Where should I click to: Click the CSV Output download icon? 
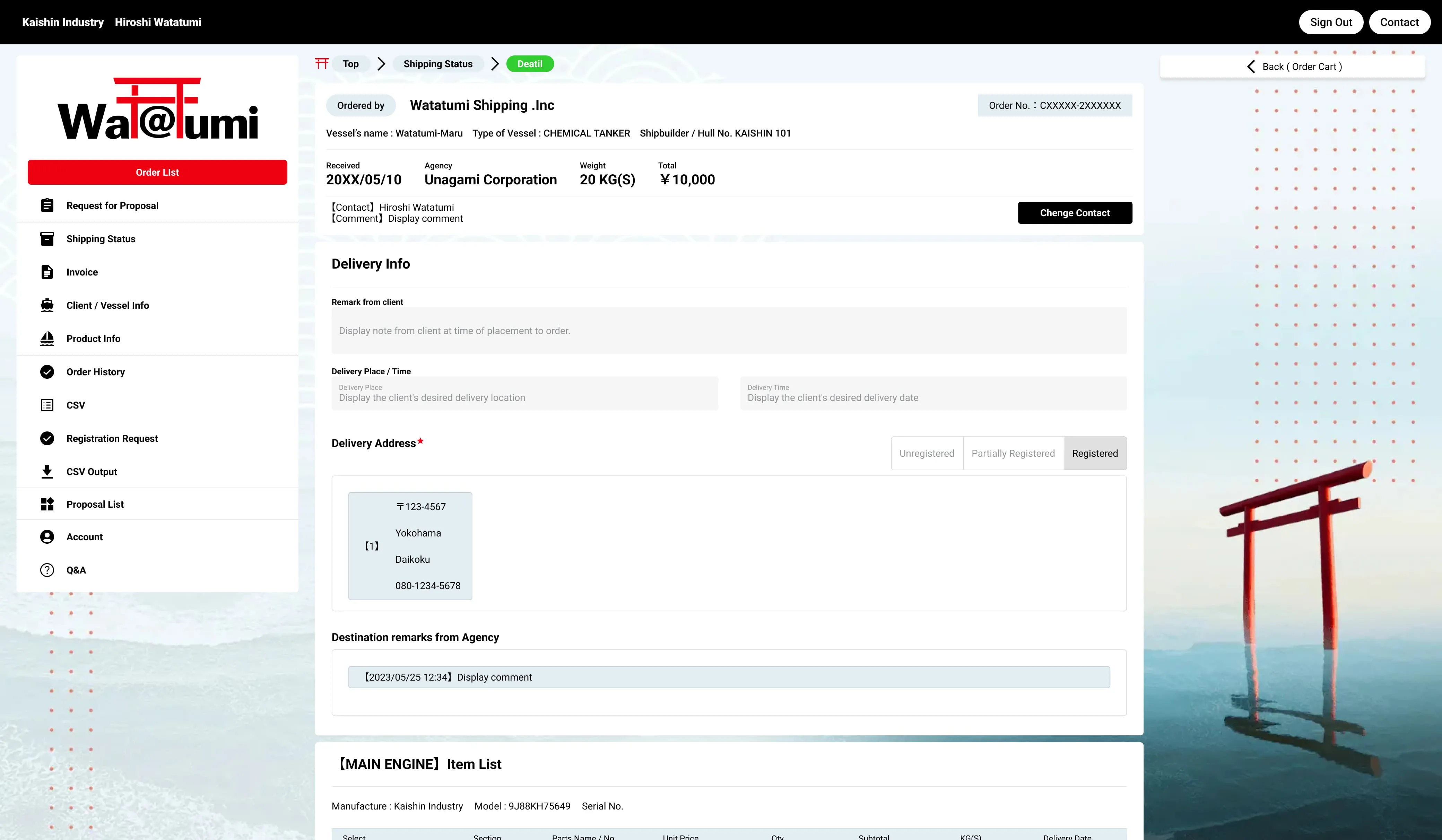(47, 471)
